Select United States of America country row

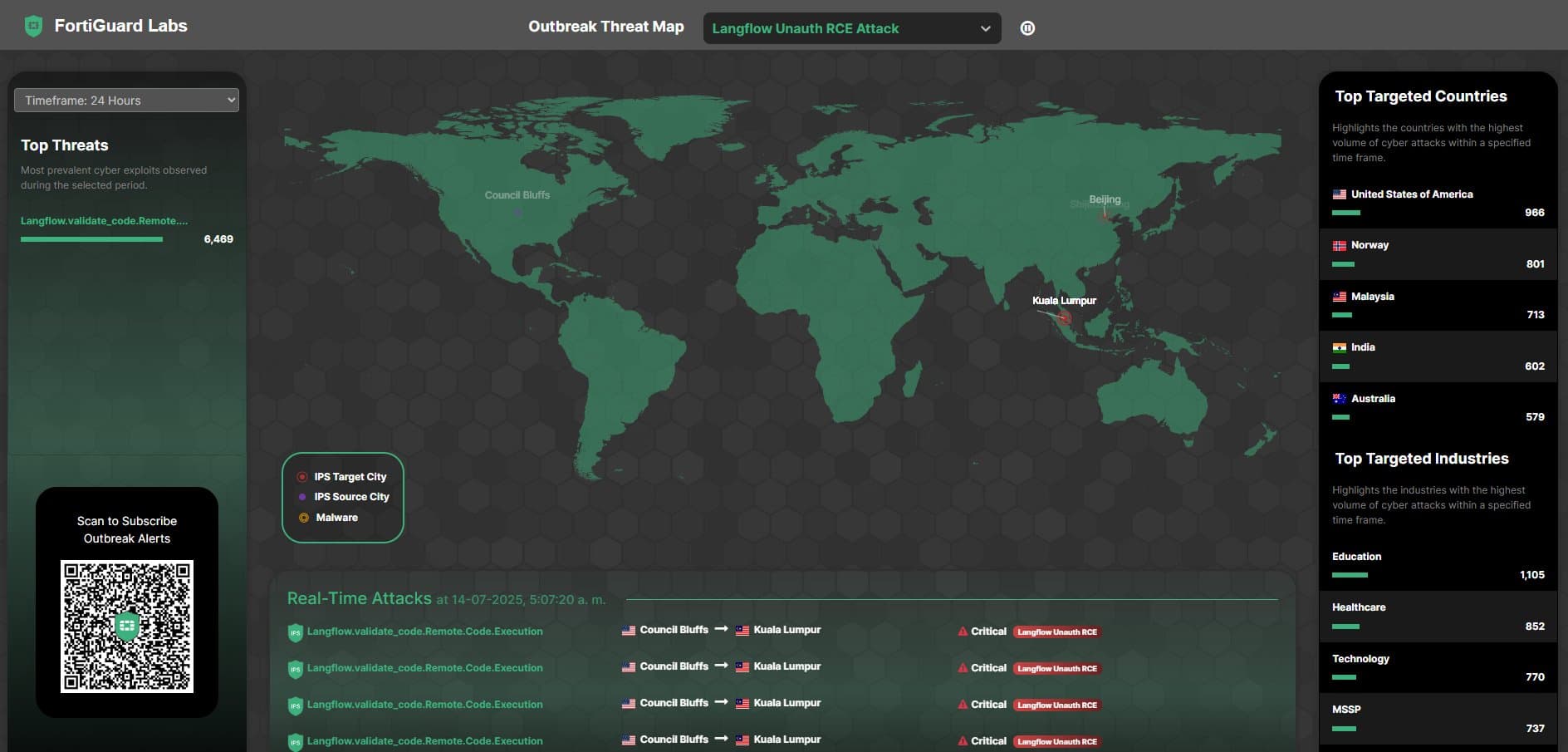(x=1438, y=203)
